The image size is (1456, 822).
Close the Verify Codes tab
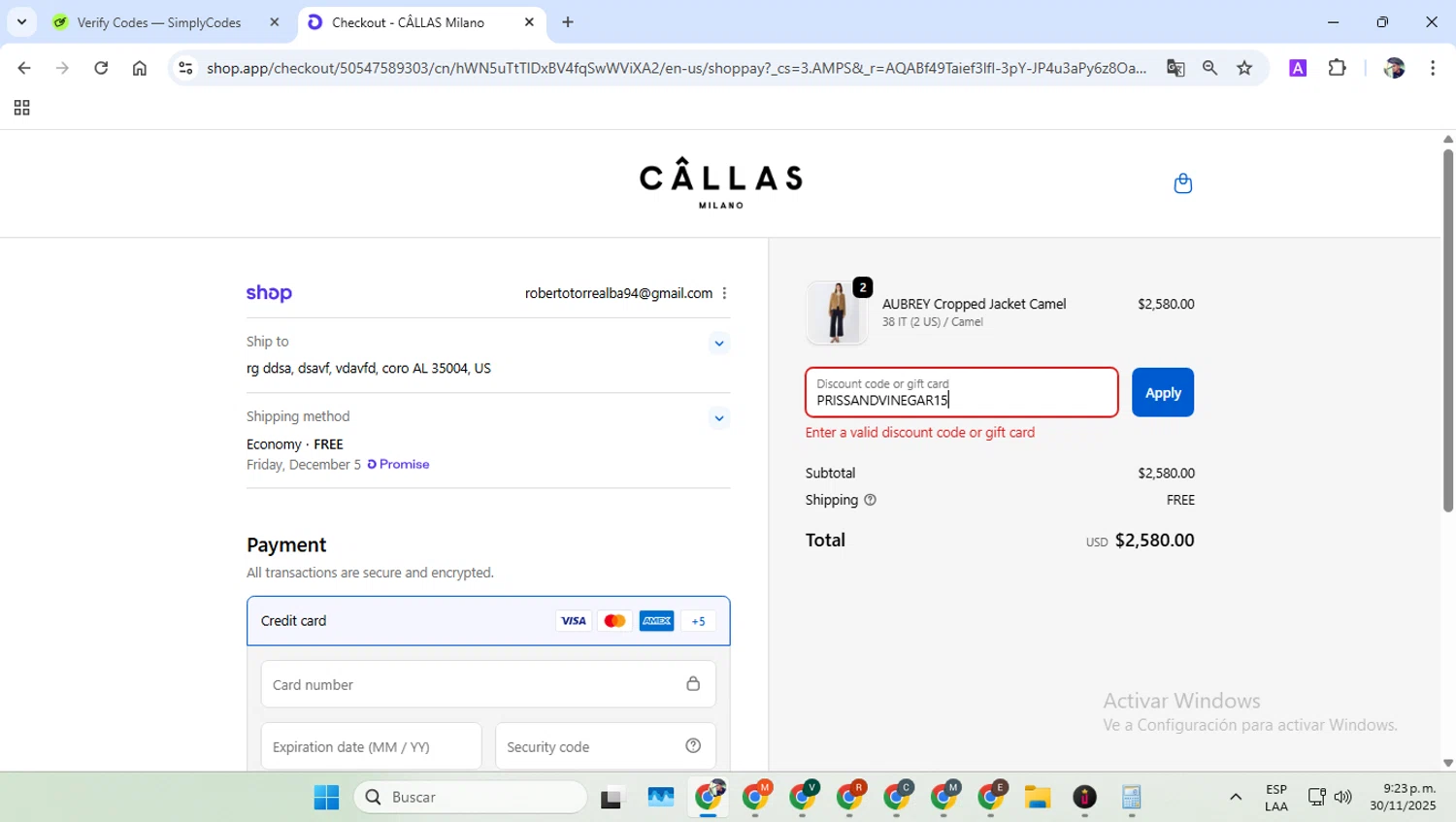tap(275, 22)
